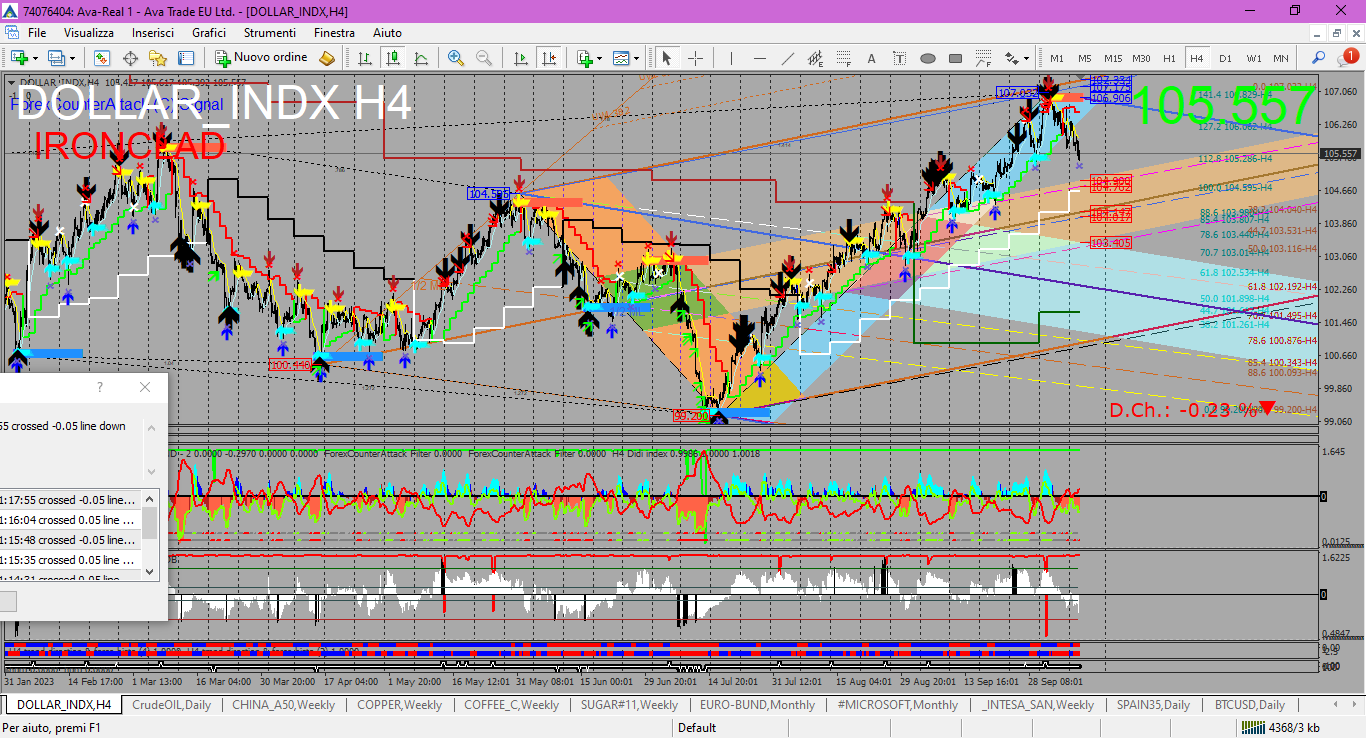This screenshot has width=1366, height=738.
Task: Select the Text 'A' tool
Action: 872,58
